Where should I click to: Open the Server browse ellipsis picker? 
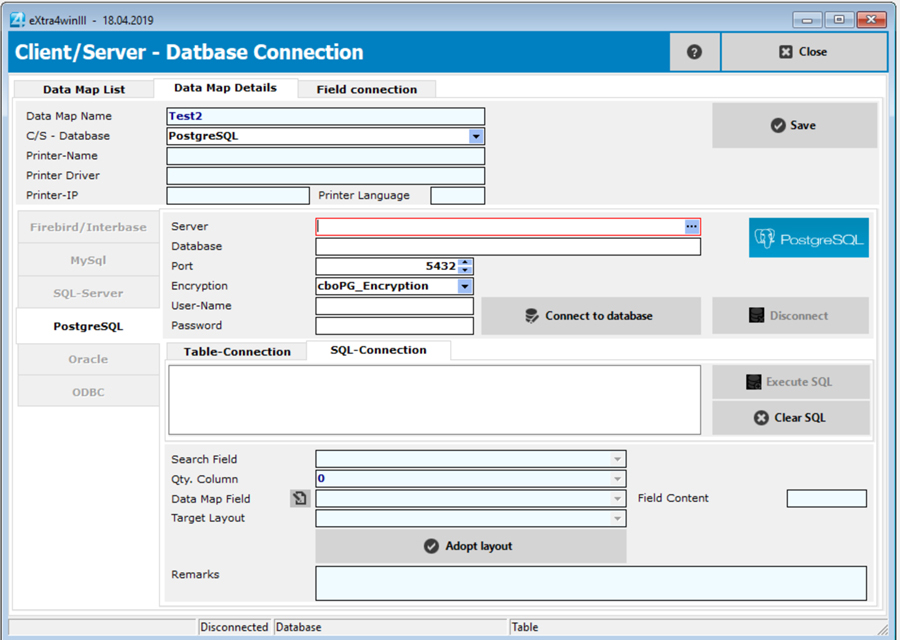(x=691, y=226)
